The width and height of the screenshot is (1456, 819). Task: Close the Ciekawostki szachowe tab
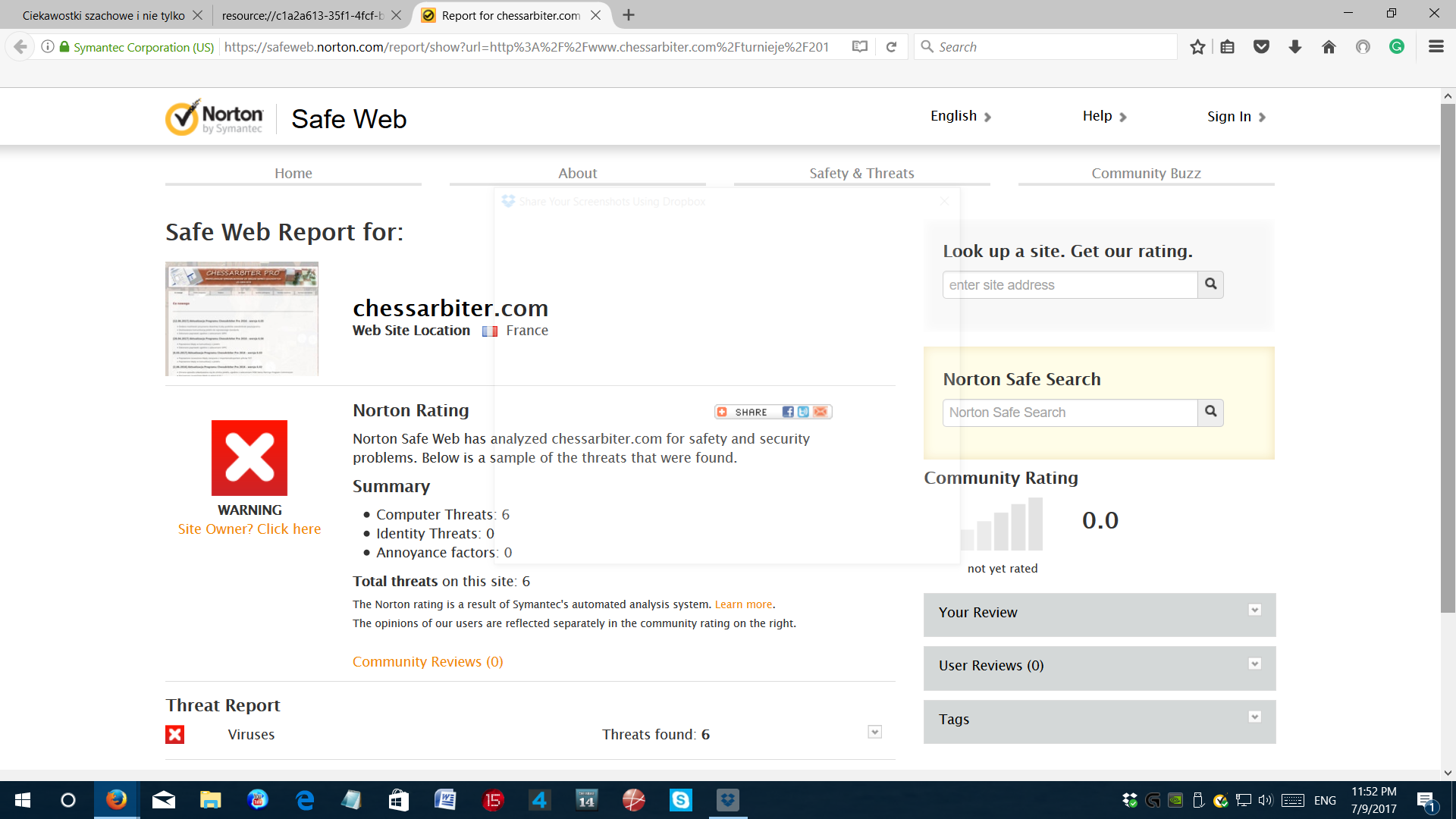[197, 15]
